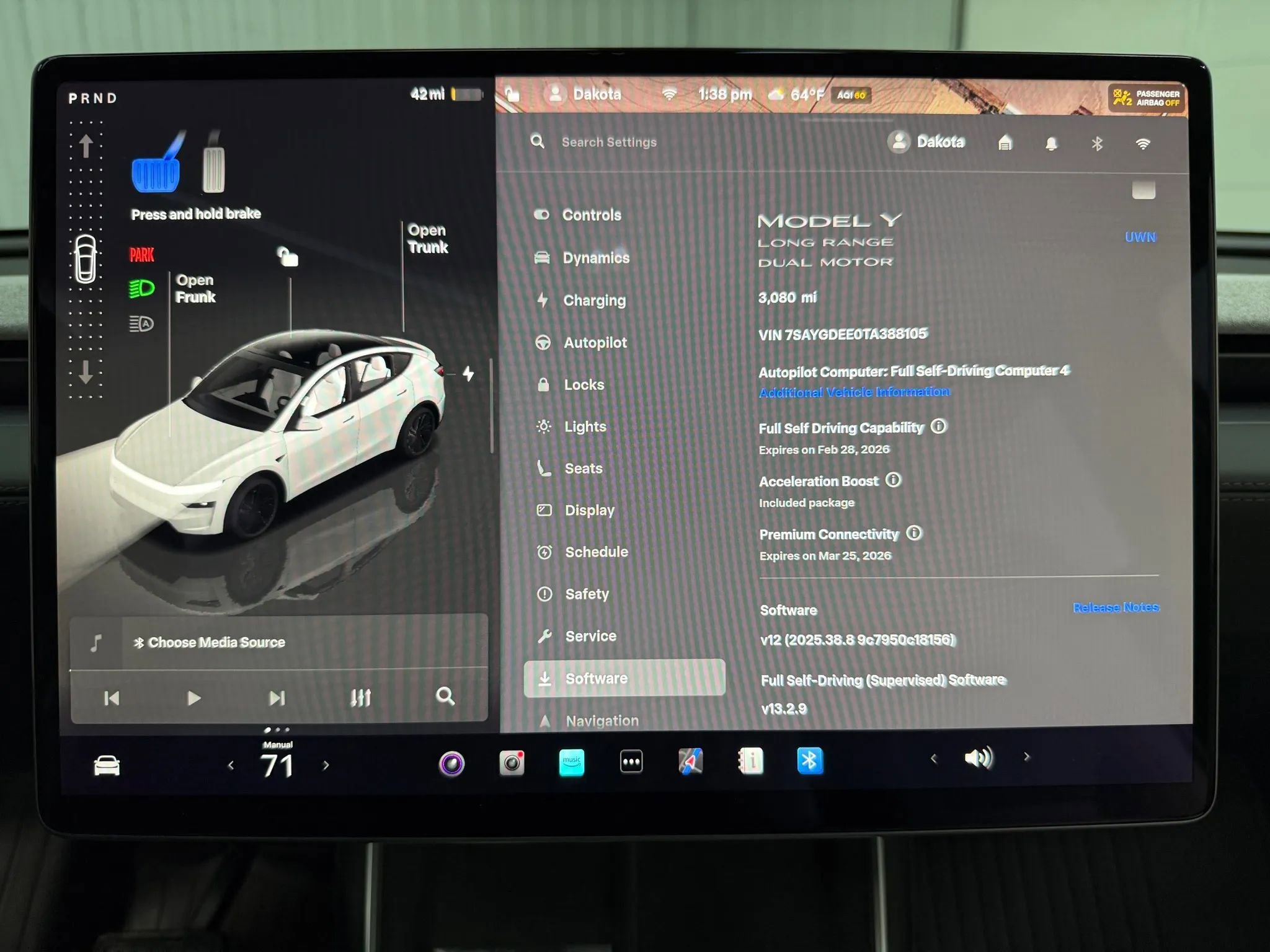This screenshot has width=1270, height=952.
Task: Open the garage door HomeLink icon
Action: 1005,142
